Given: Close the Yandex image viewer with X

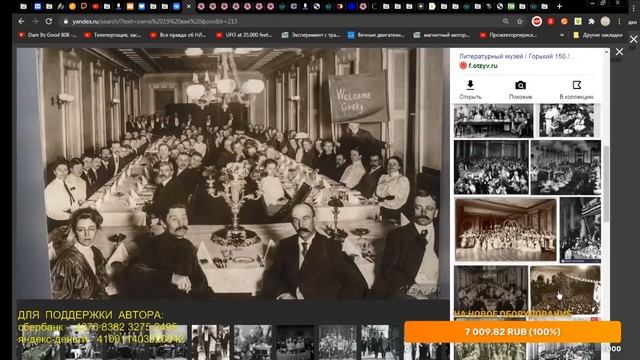Looking at the screenshot, I should [619, 52].
